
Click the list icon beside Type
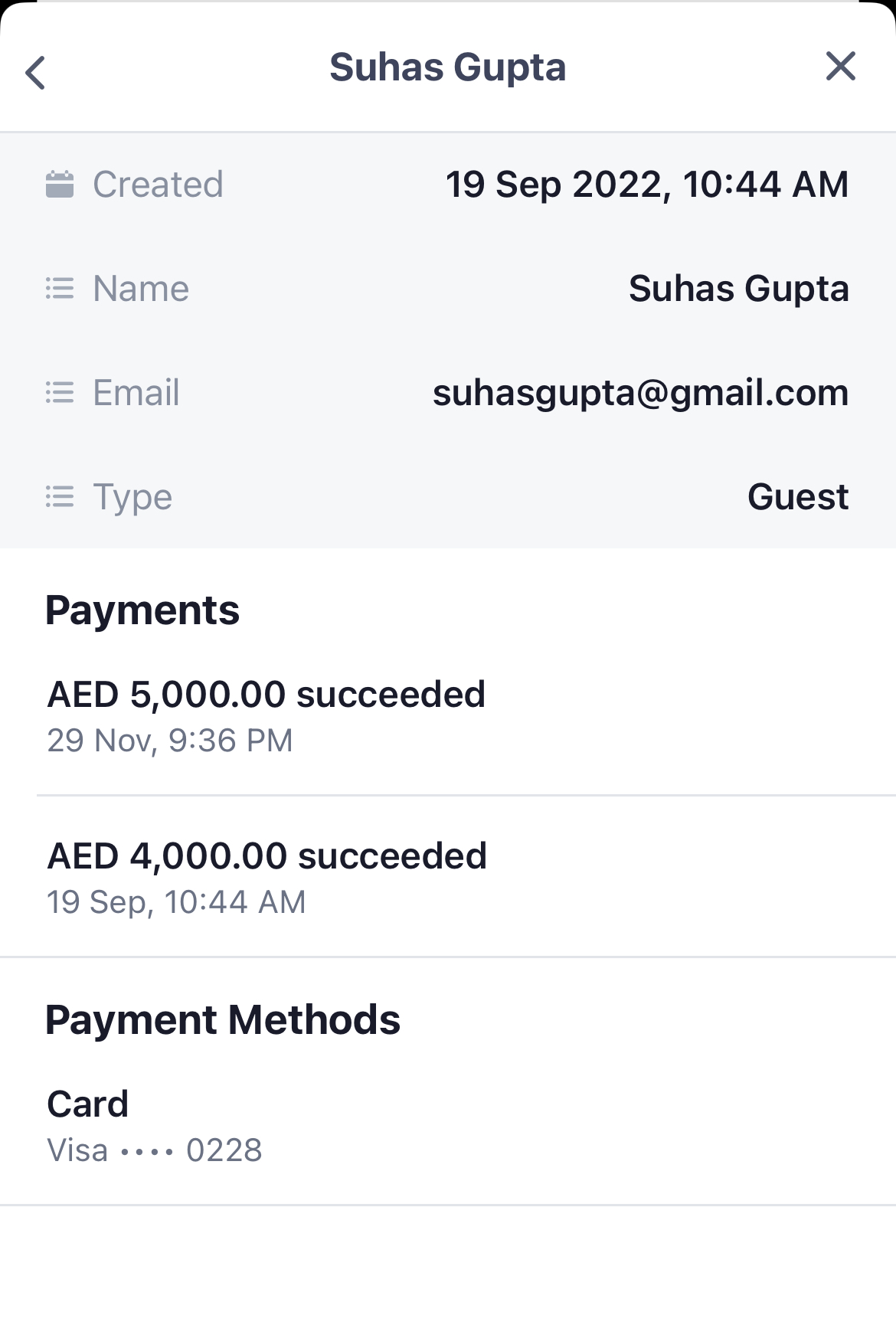pyautogui.click(x=60, y=497)
